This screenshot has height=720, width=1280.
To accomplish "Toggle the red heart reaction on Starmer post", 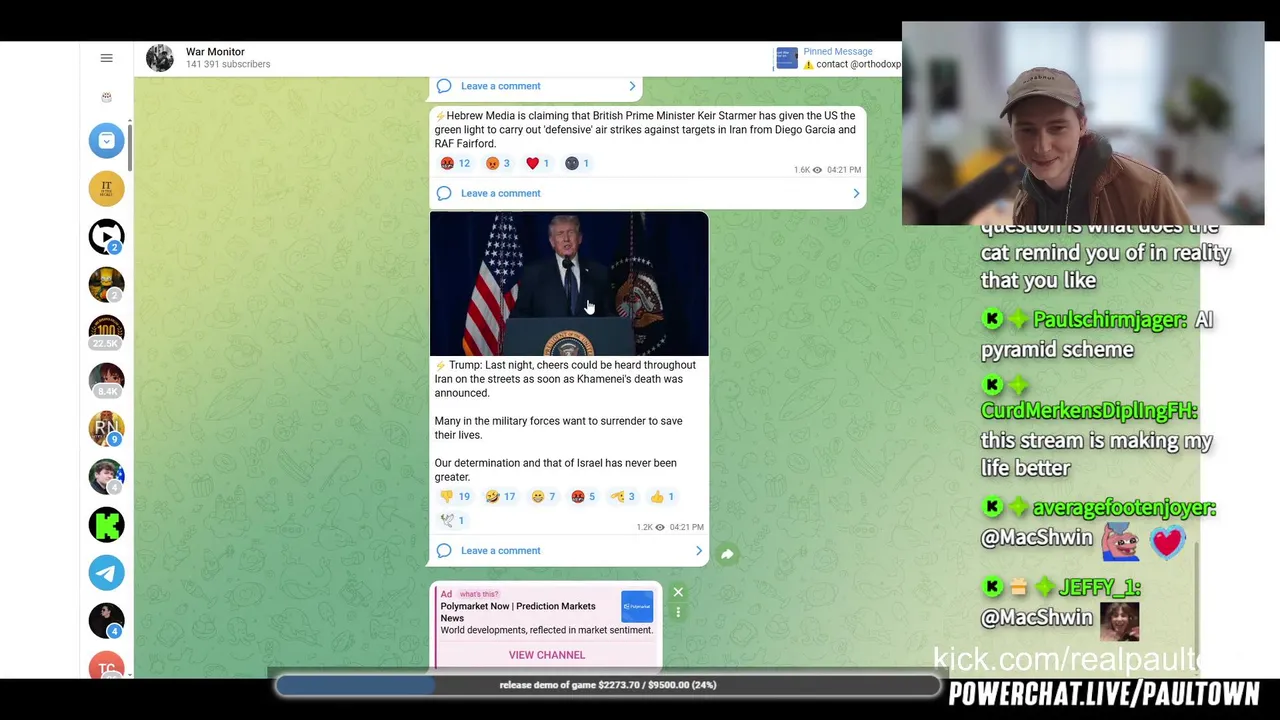I will [x=537, y=163].
